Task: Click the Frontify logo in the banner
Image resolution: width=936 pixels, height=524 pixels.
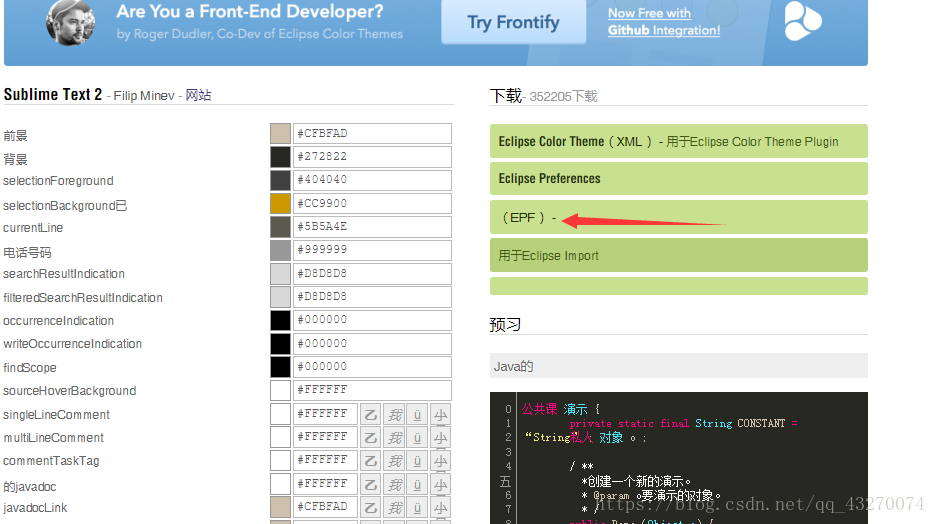Action: coord(802,21)
